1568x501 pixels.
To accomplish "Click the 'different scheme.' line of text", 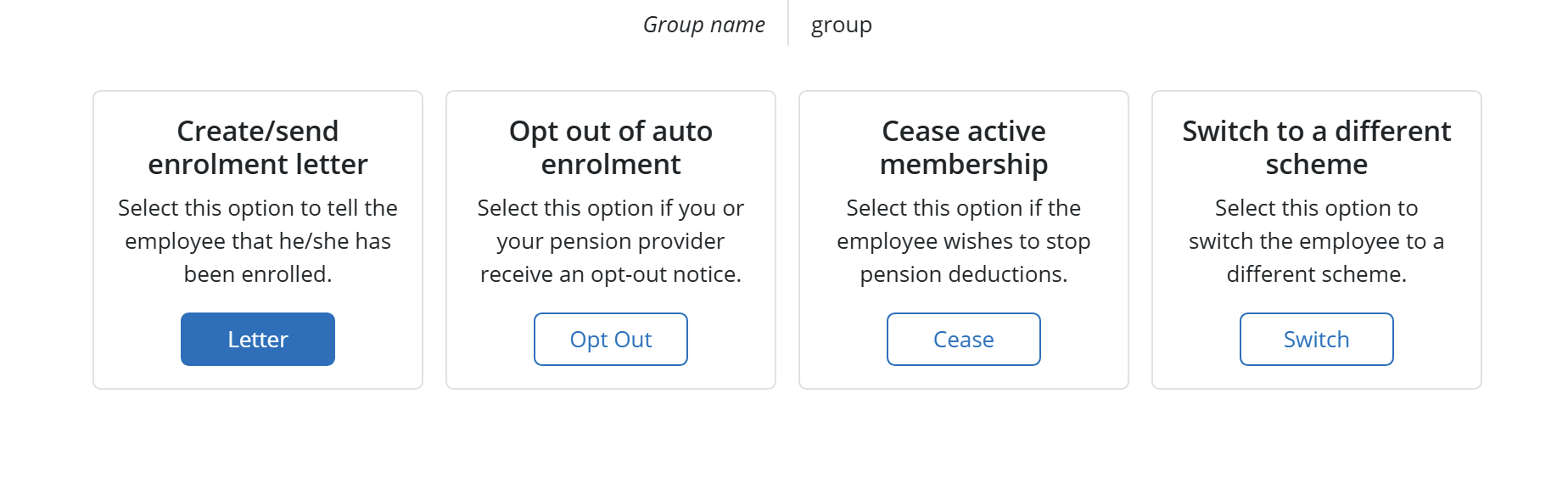I will 1317,274.
